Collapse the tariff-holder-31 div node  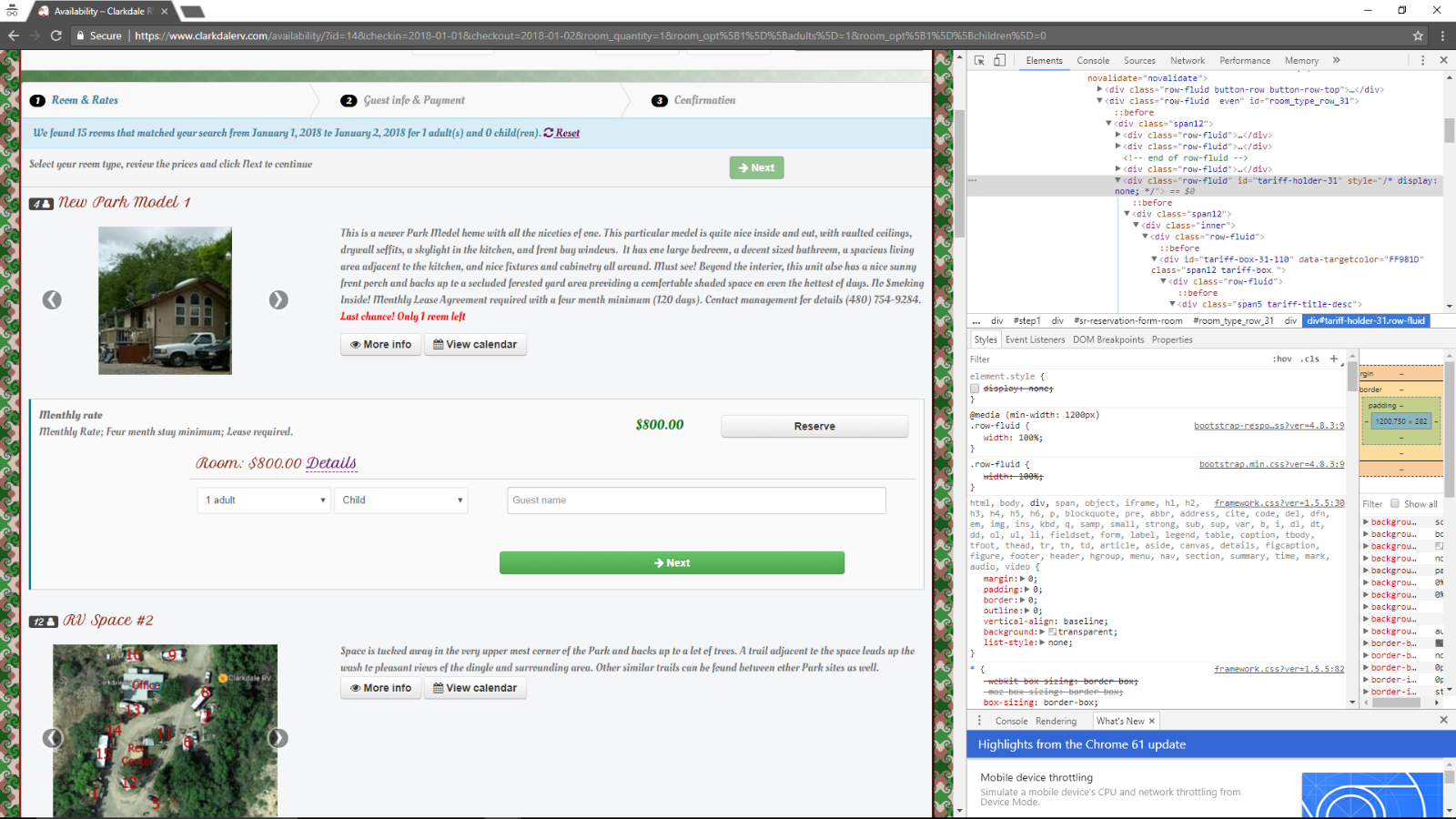click(x=1118, y=180)
